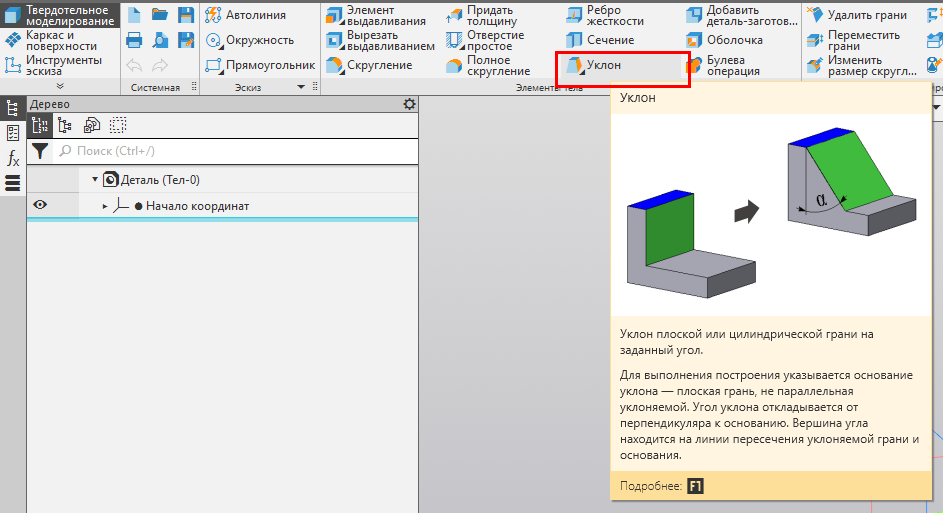The height and width of the screenshot is (513, 943).
Task: Select Начало координат tree item
Action: [197, 206]
